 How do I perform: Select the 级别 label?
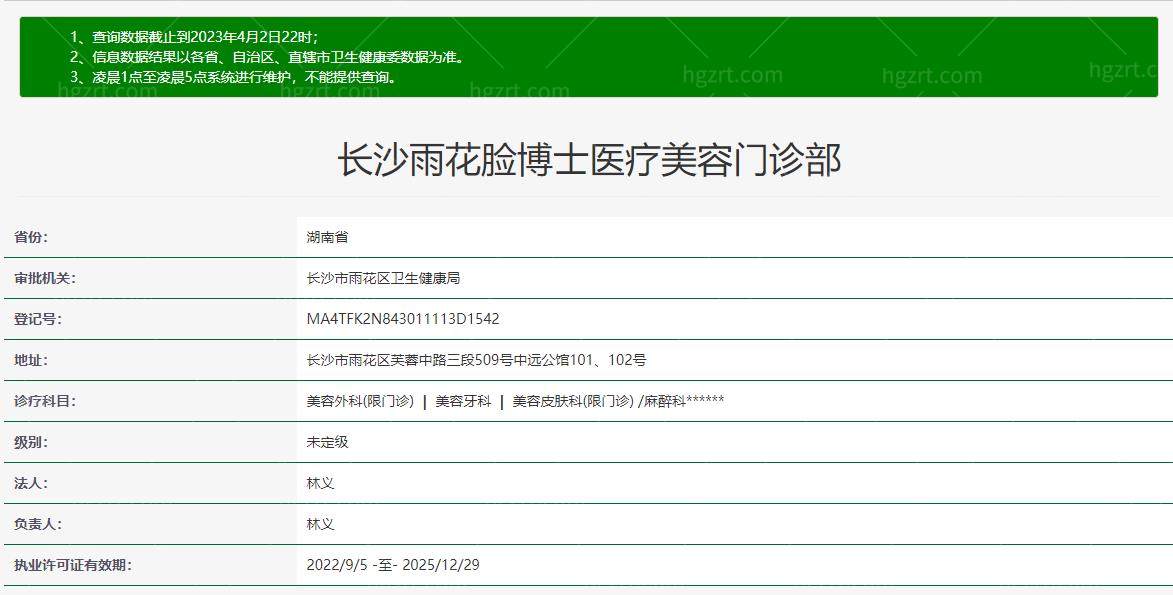pos(31,442)
